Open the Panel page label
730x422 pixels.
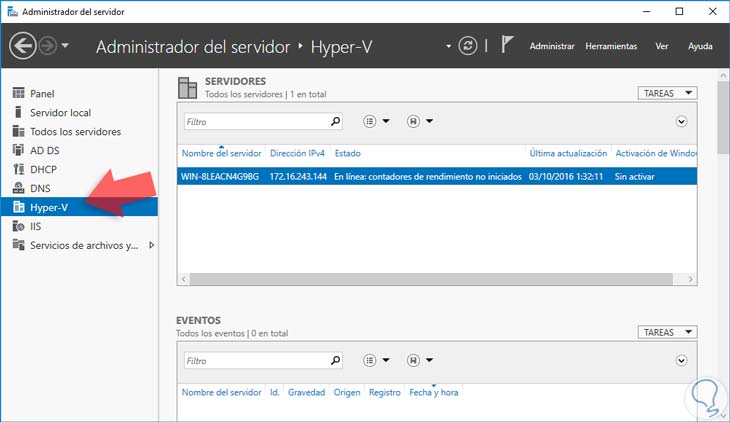pos(42,94)
